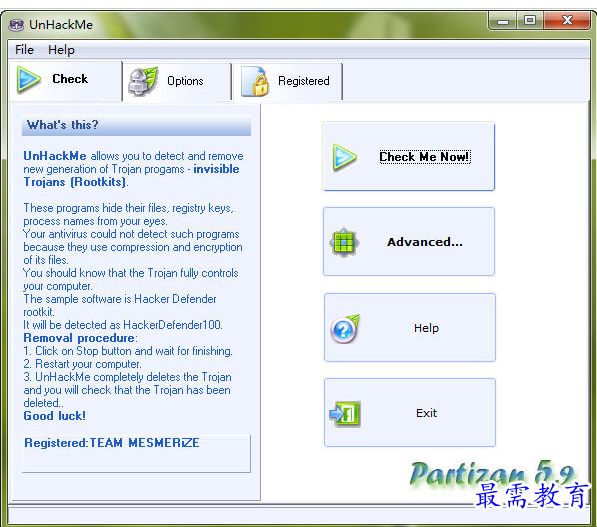This screenshot has width=597, height=527.
Task: Click the exit door icon beside Exit
Action: pyautogui.click(x=345, y=414)
